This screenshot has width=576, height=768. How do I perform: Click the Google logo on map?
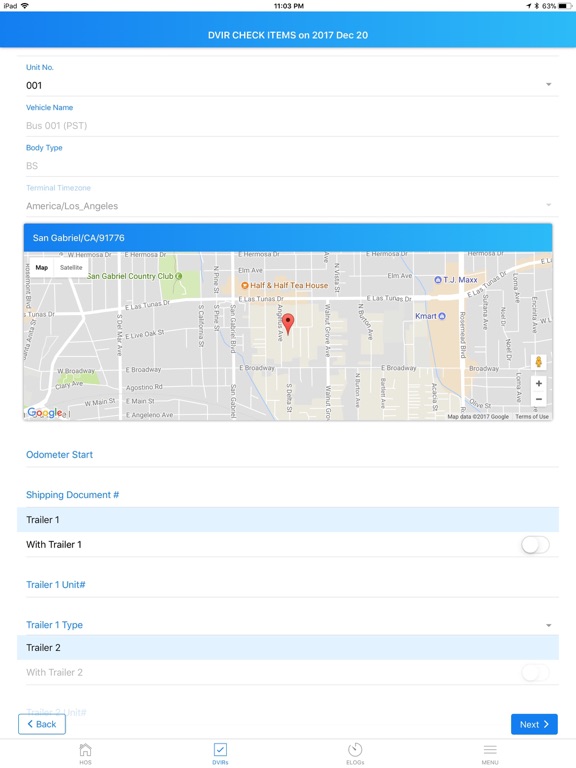pos(45,413)
